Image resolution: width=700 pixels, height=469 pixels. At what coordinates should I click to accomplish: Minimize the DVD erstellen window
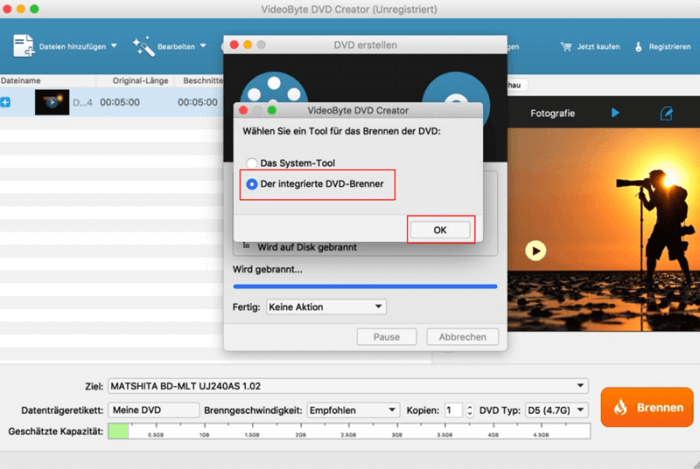[x=247, y=45]
